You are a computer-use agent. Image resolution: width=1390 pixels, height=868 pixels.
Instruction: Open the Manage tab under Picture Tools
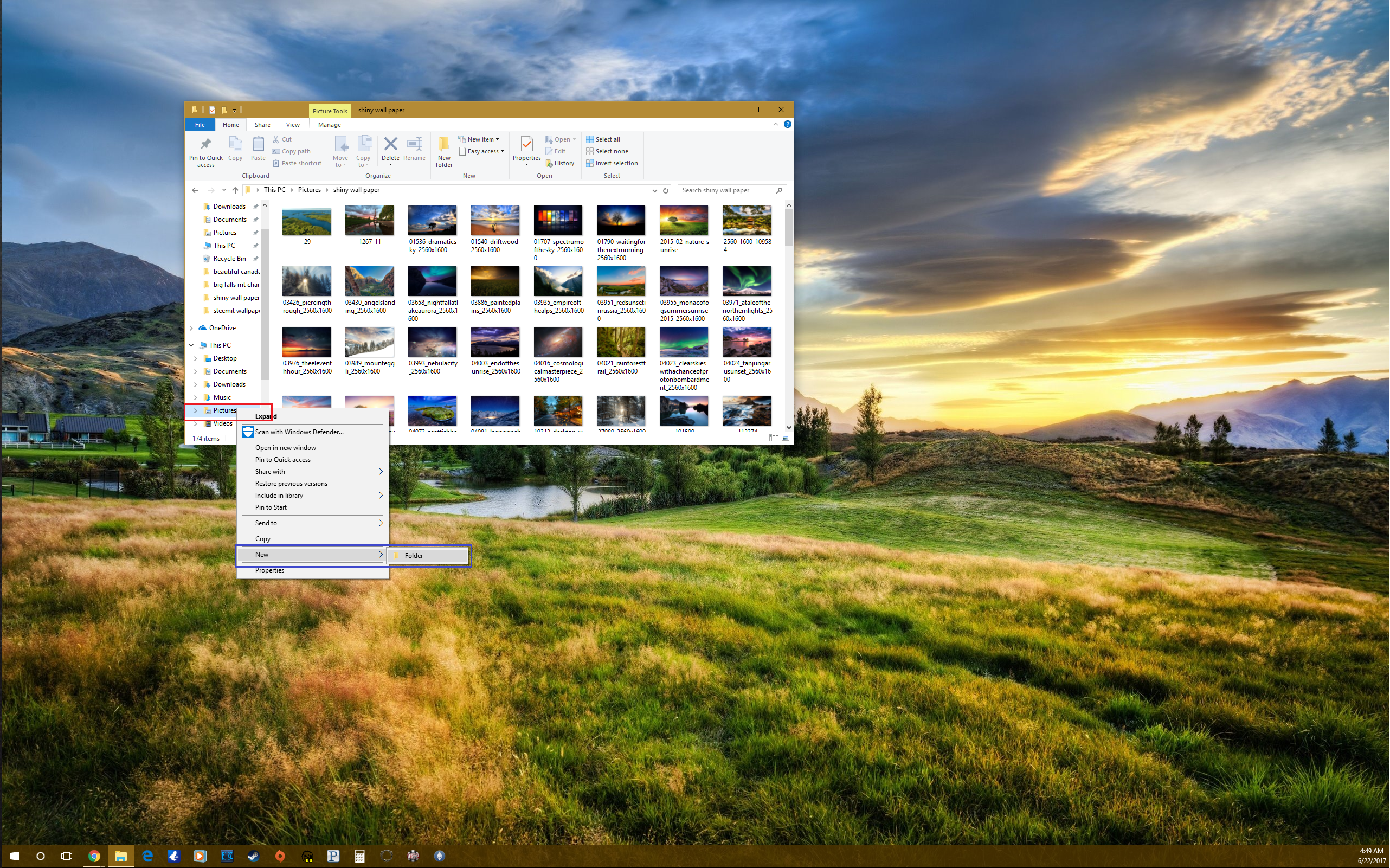coord(330,125)
